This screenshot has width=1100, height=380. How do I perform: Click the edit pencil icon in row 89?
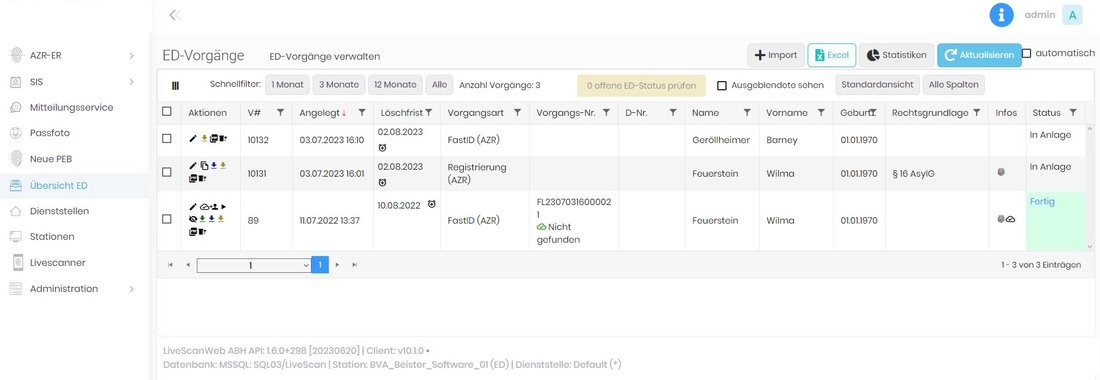tap(193, 207)
